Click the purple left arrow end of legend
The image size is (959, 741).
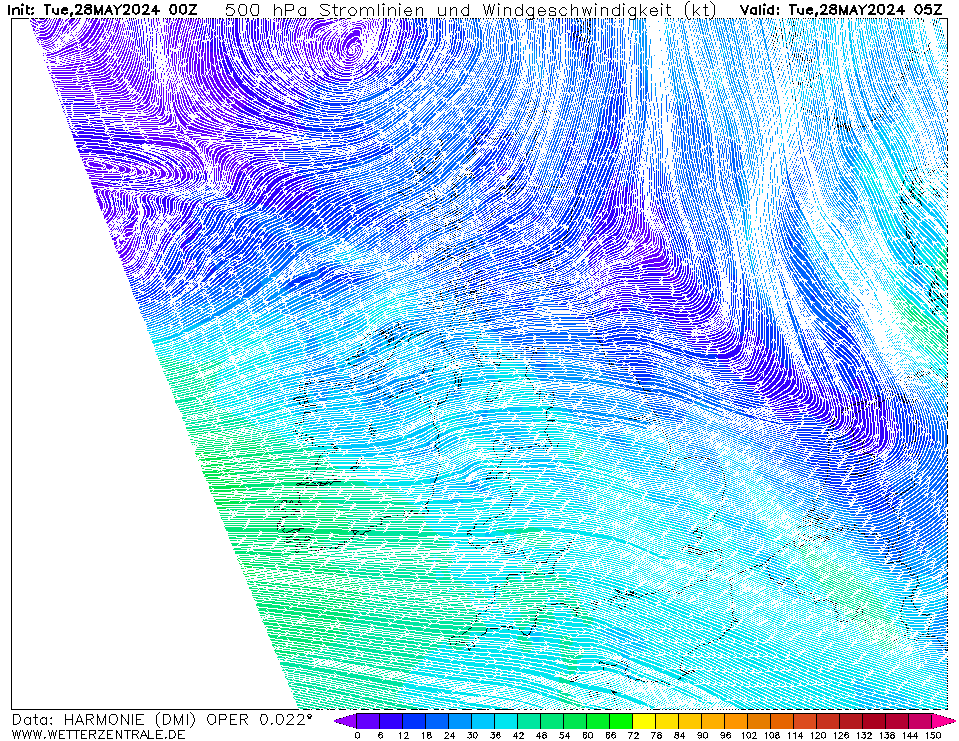(x=346, y=721)
